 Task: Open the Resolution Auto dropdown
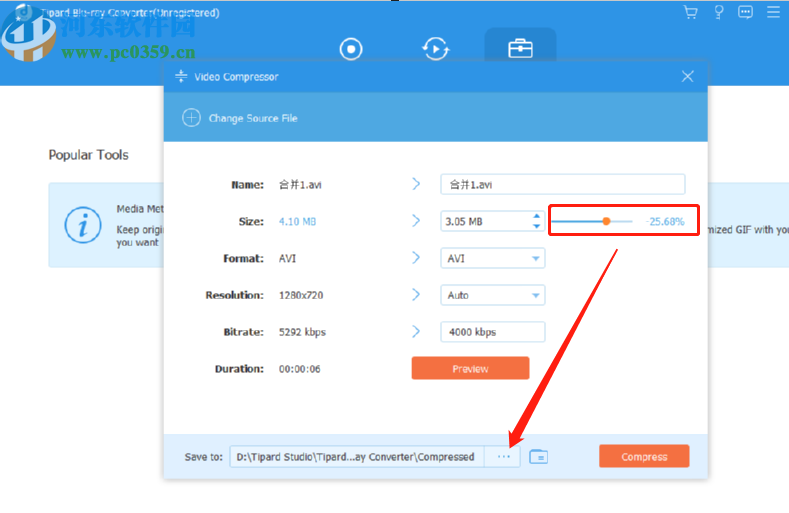[493, 295]
